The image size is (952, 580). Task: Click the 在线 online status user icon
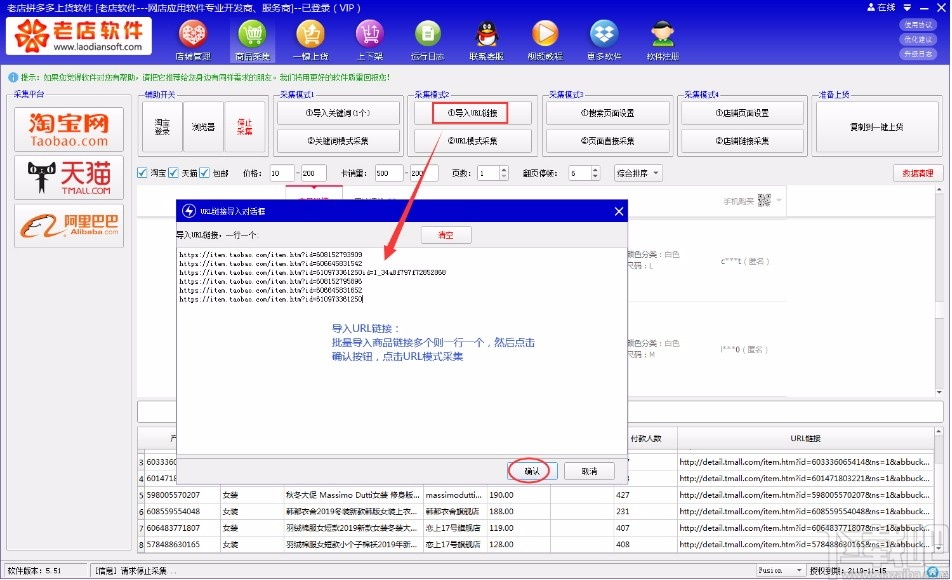(871, 7)
